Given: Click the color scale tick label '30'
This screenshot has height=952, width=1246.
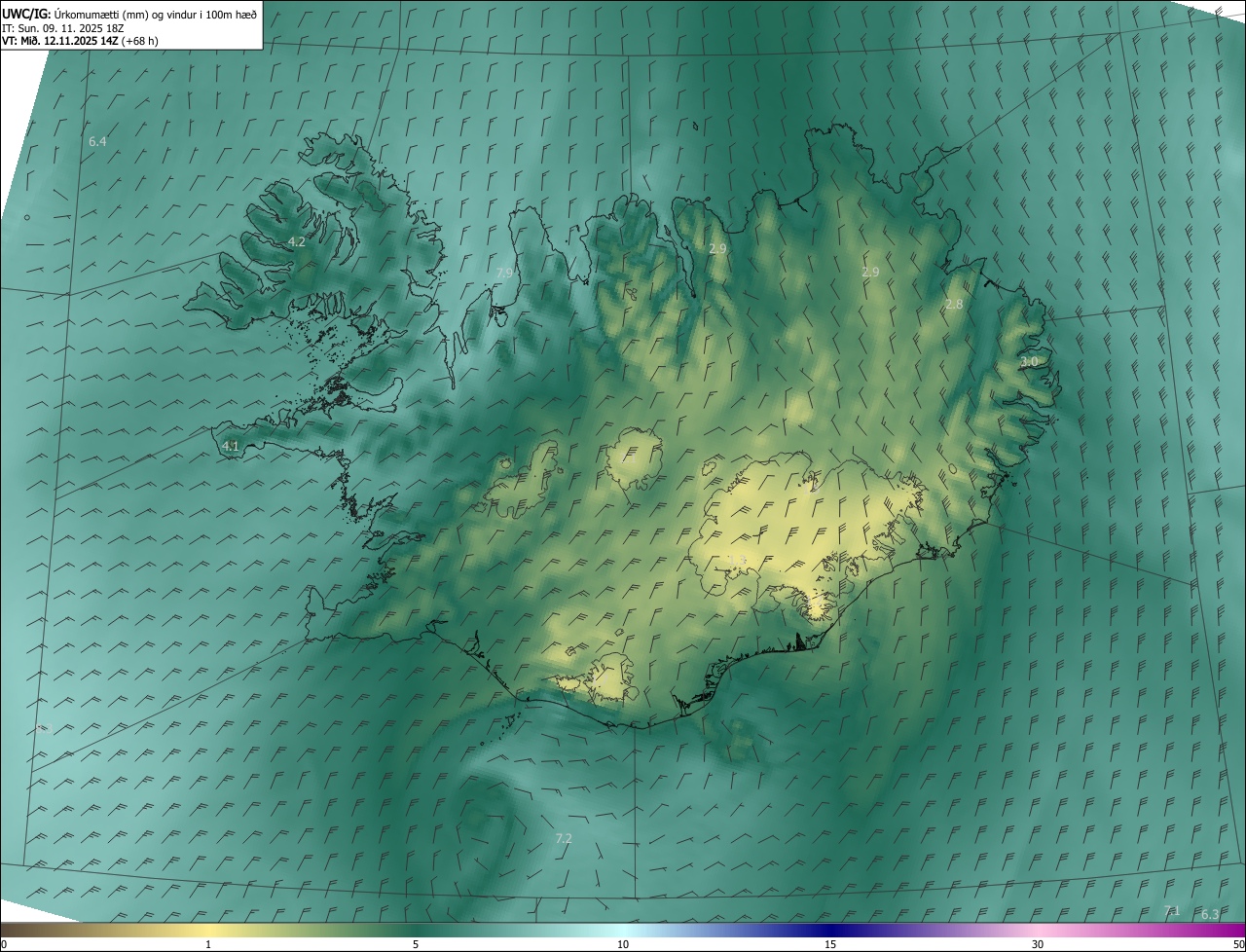Looking at the screenshot, I should coord(1038,944).
